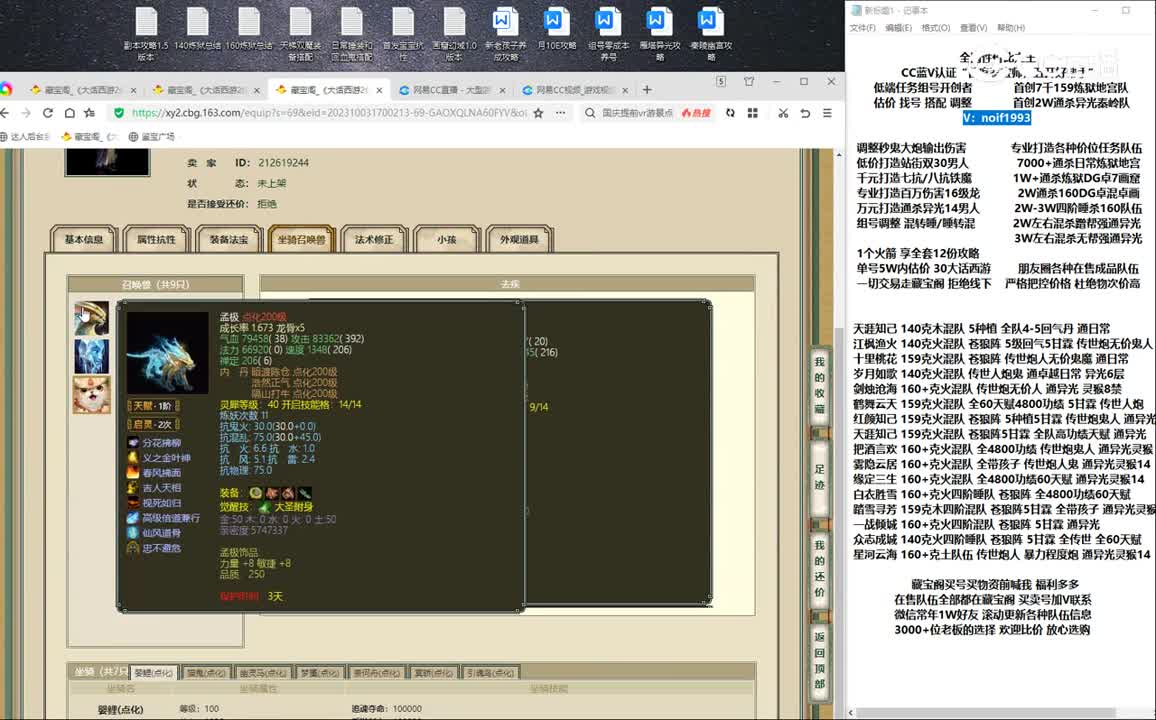This screenshot has width=1156, height=720.
Task: Click the browser back arrow
Action: click(4, 113)
